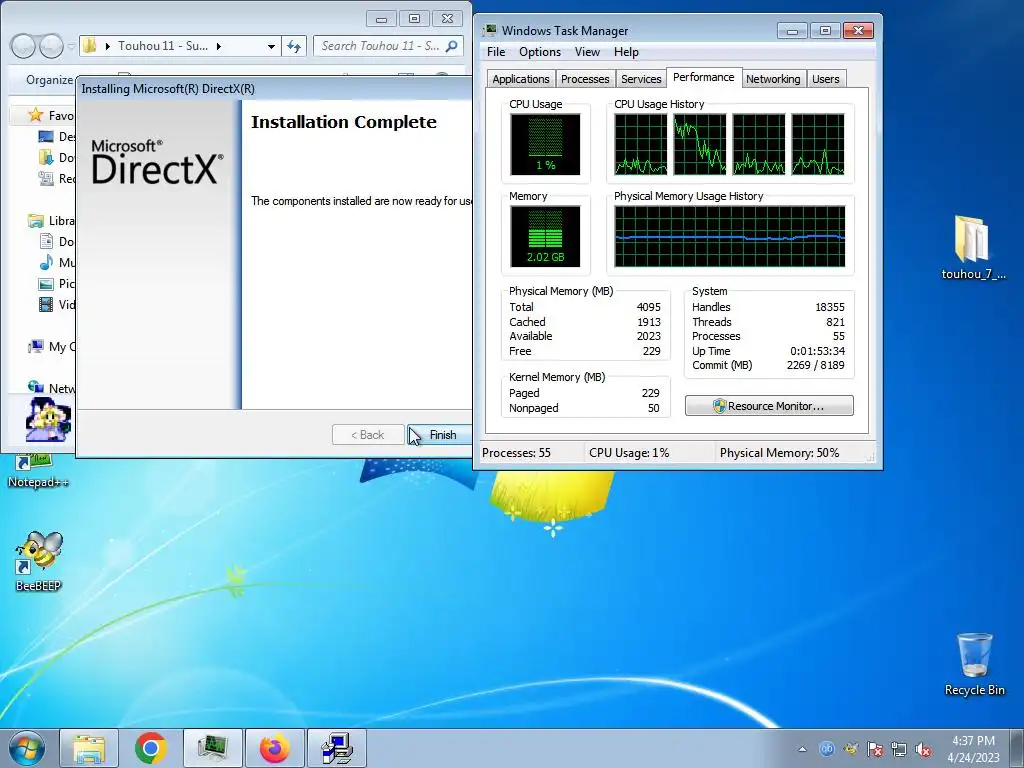
Task: Show hidden tray icons arrow
Action: coord(802,749)
